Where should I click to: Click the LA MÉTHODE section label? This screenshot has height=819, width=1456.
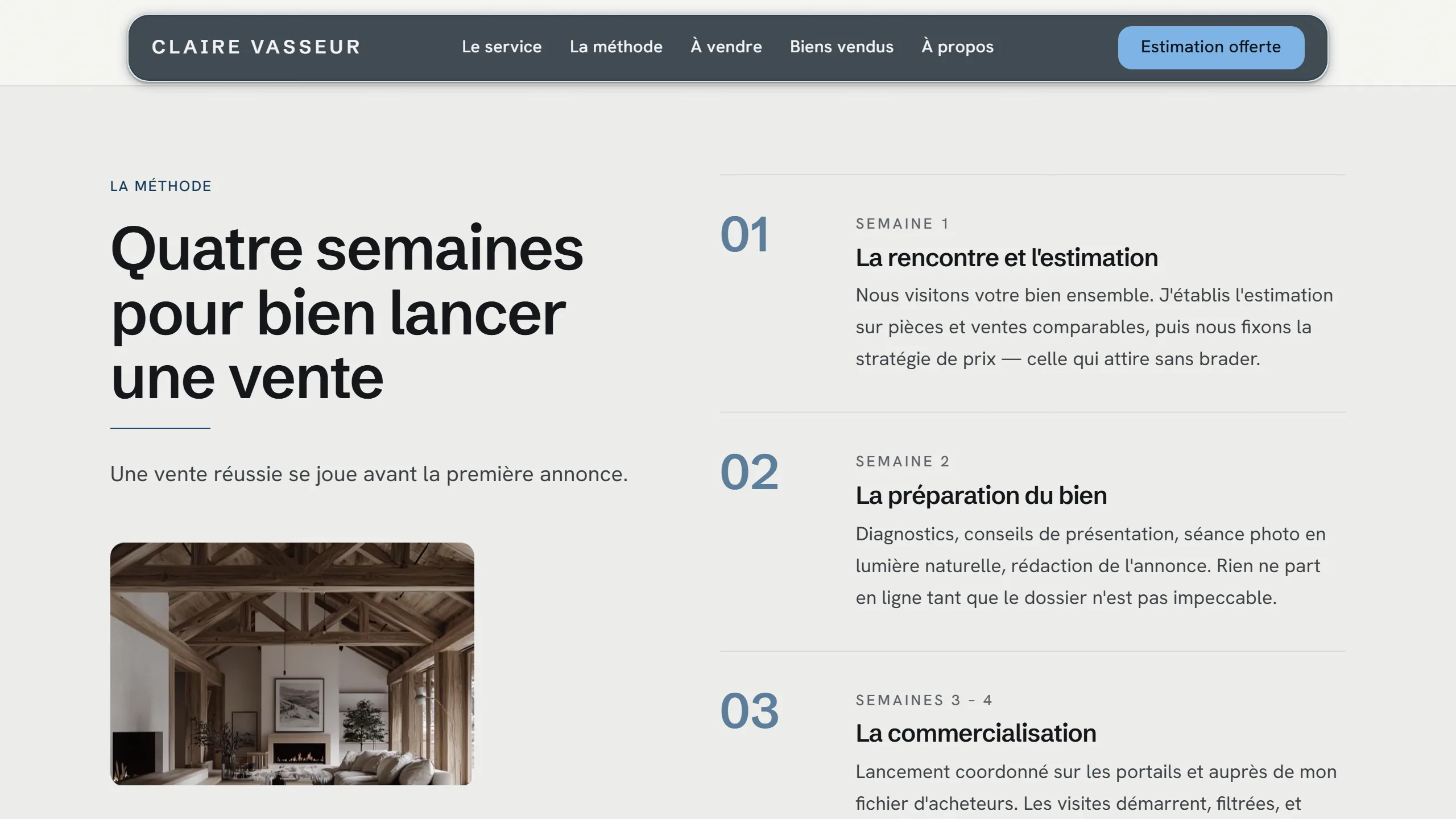[161, 186]
